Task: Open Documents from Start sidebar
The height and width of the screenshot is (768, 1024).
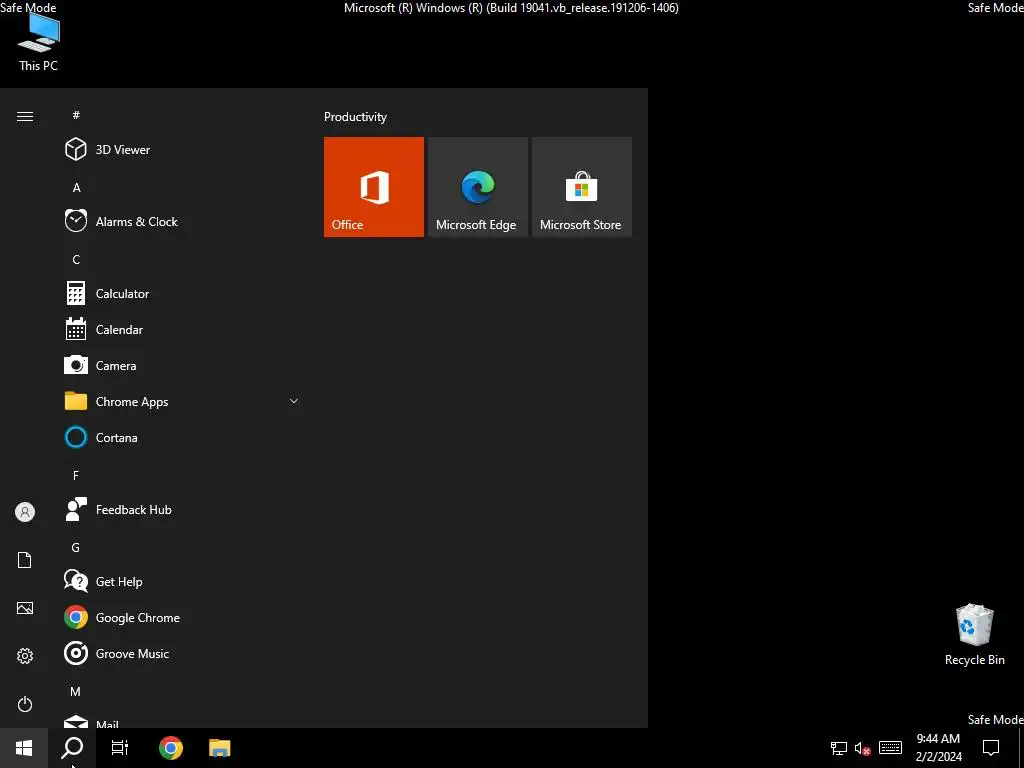Action: [25, 560]
